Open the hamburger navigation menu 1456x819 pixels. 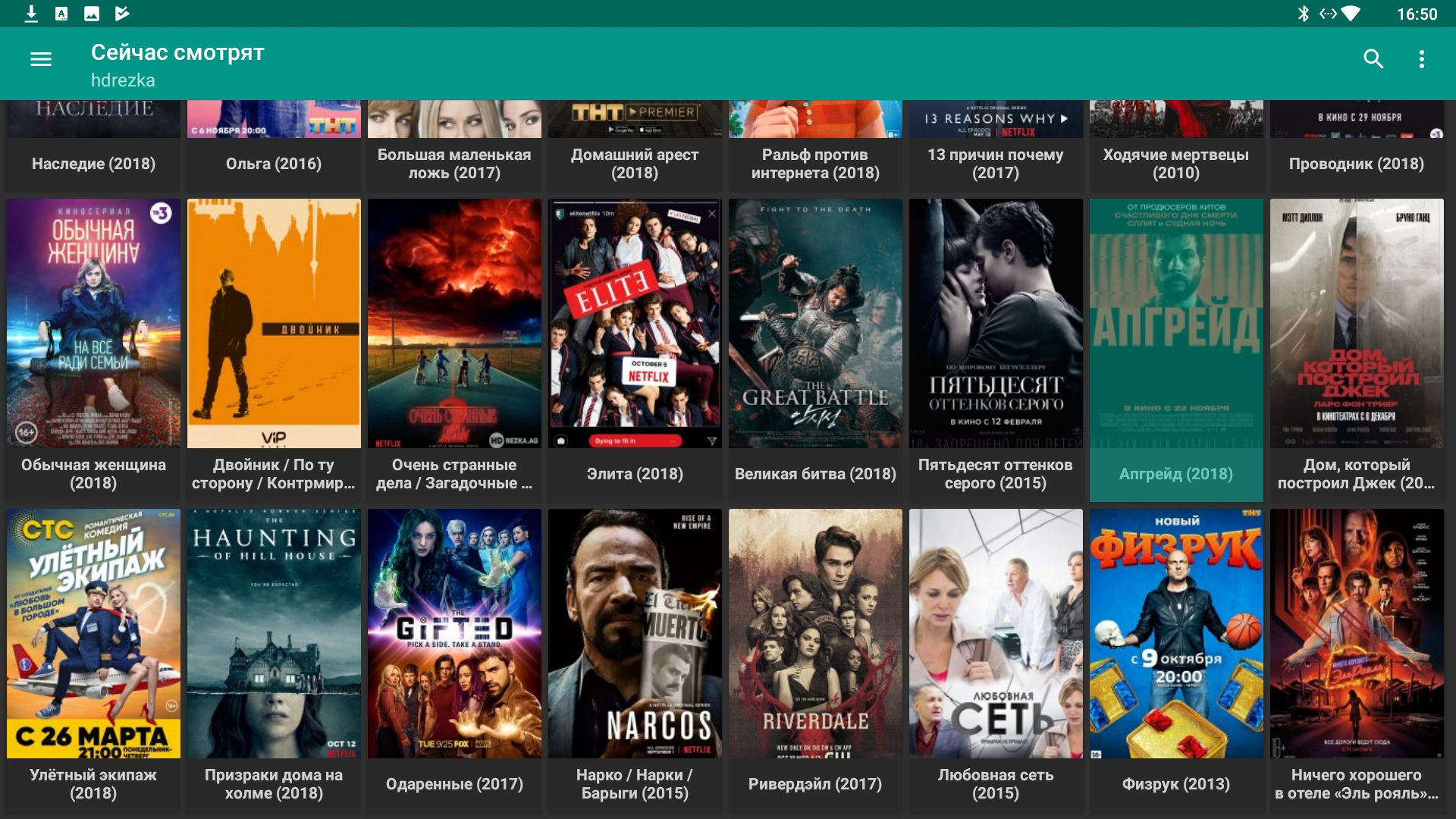(x=41, y=59)
